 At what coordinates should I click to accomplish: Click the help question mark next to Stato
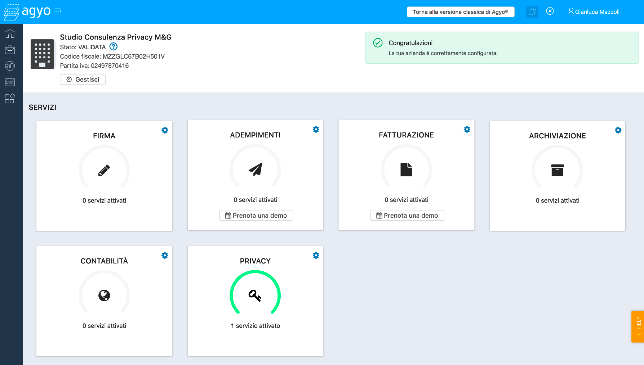coord(113,46)
